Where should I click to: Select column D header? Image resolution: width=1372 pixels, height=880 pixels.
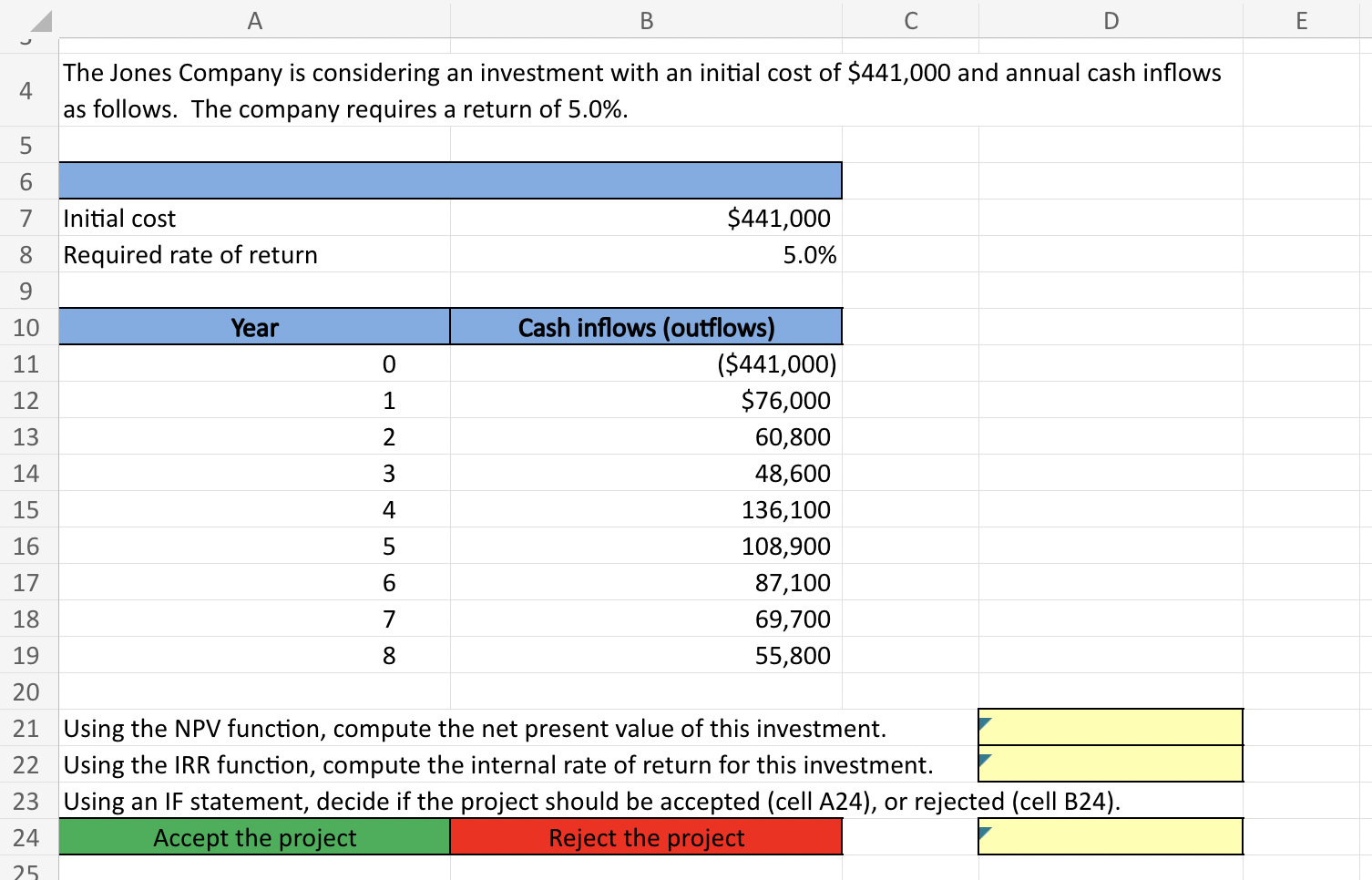[x=1111, y=20]
